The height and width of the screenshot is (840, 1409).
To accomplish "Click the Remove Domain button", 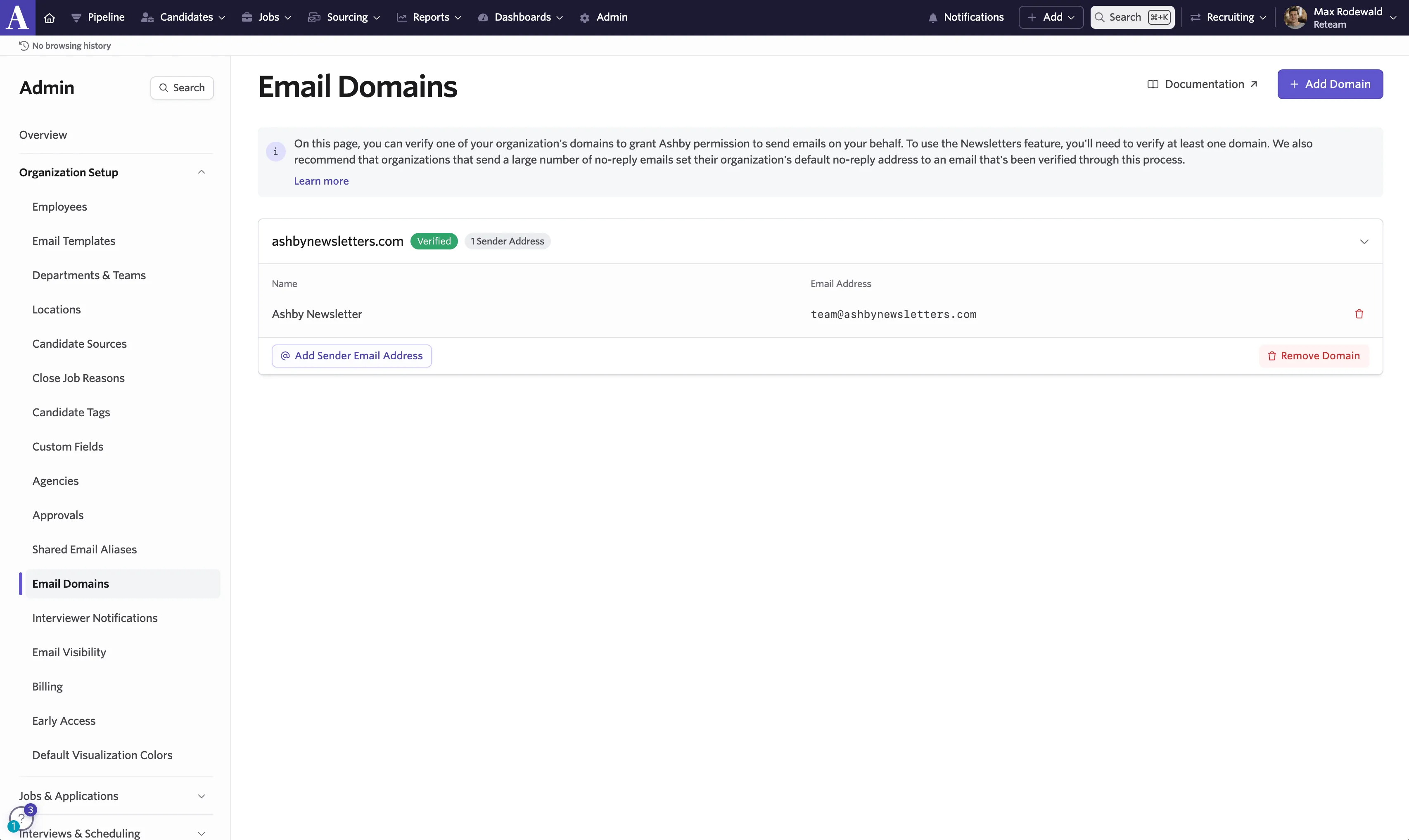I will (x=1314, y=356).
